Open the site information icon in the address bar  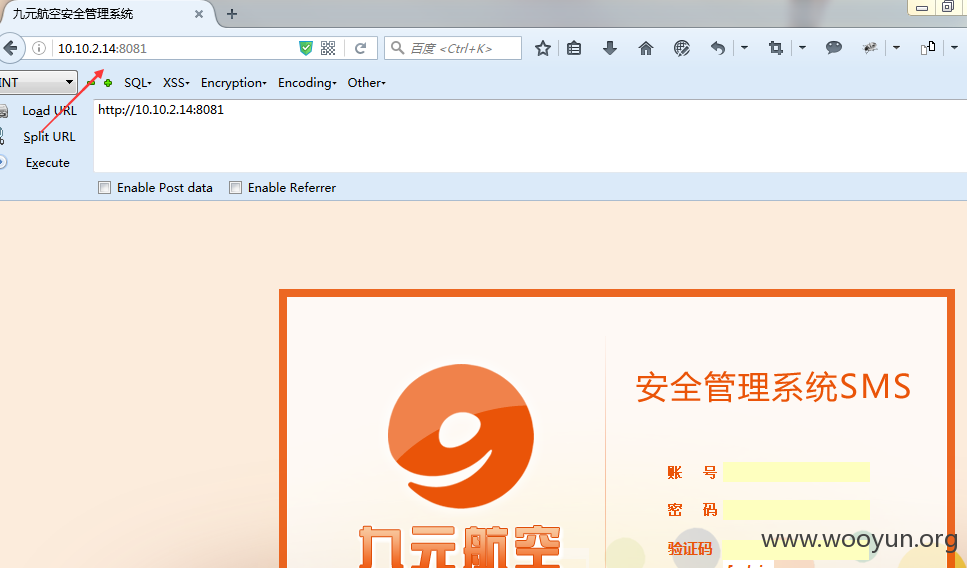point(39,48)
